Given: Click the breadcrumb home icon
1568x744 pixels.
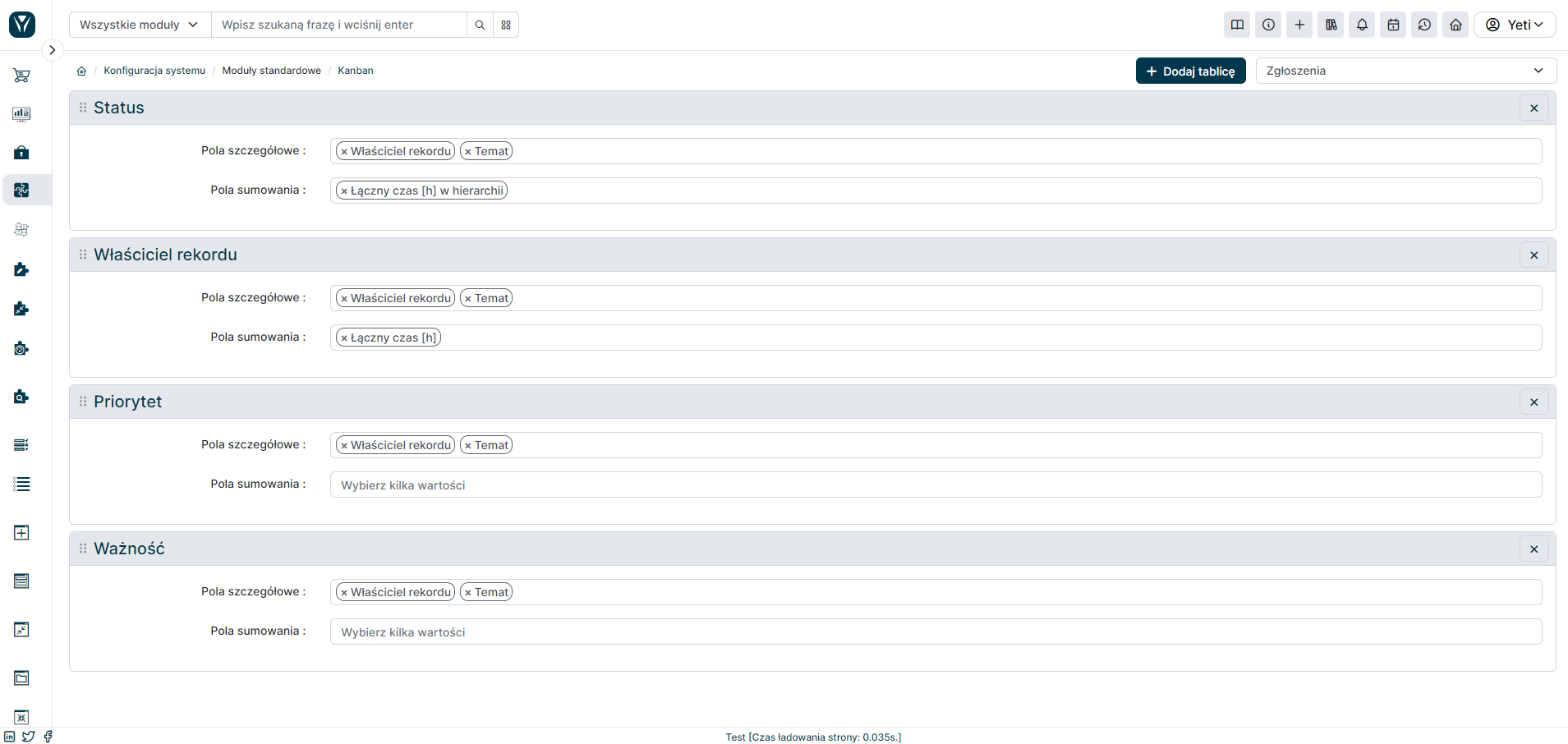Looking at the screenshot, I should coord(81,71).
